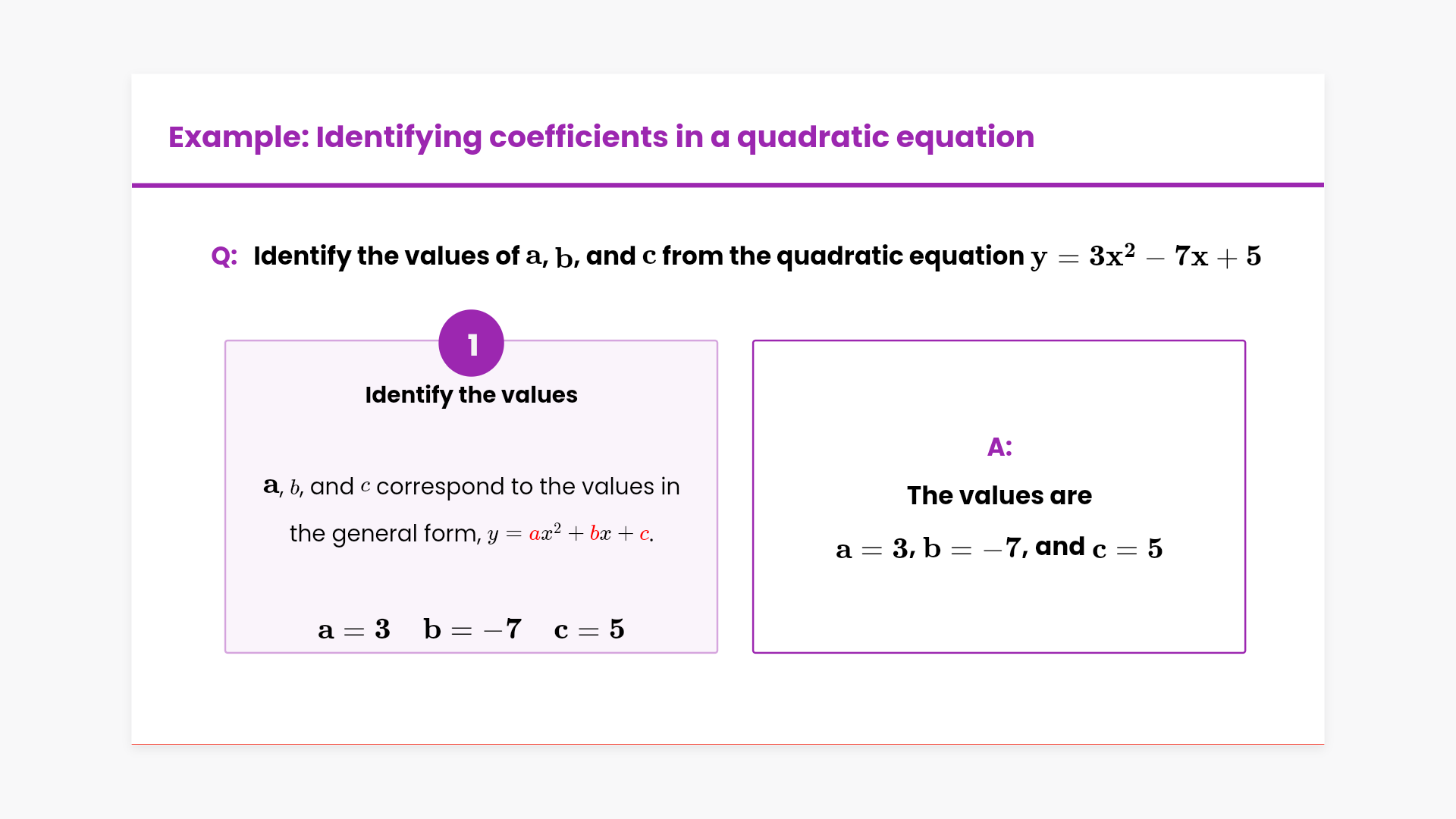Click "from the quadratic equation" in the question

click(843, 256)
